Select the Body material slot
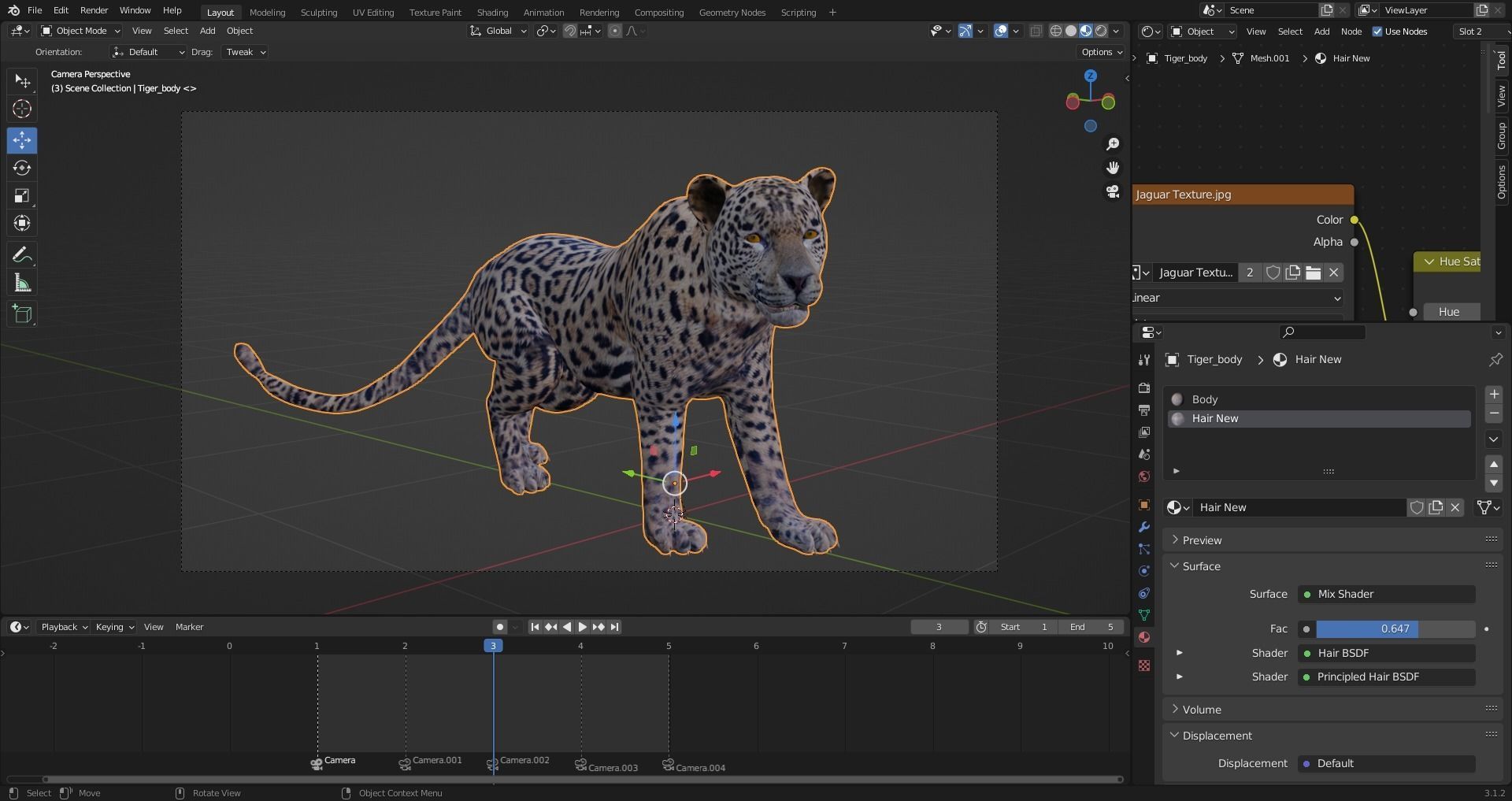Image resolution: width=1512 pixels, height=801 pixels. coord(1319,399)
